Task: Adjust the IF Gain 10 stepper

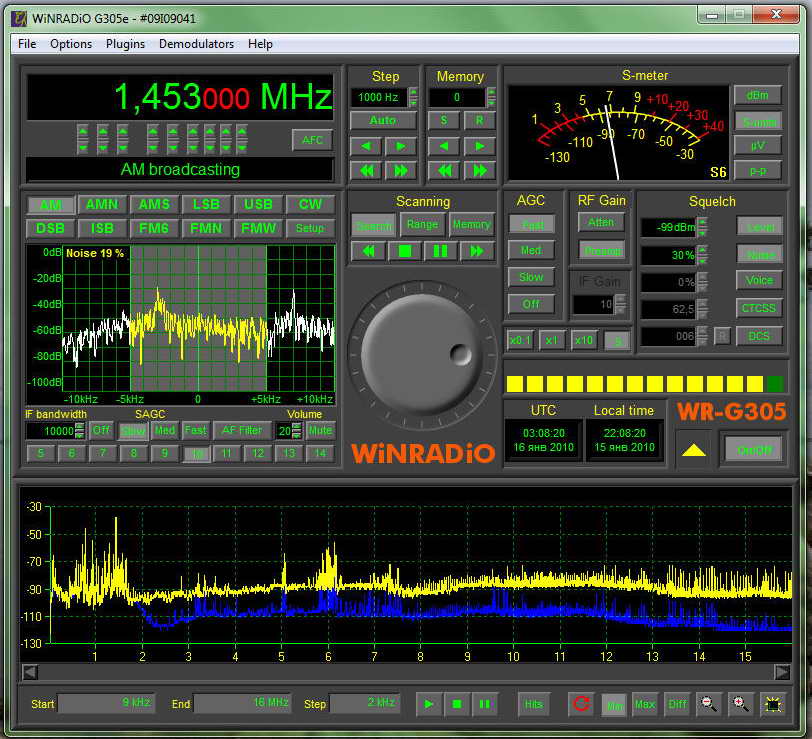Action: tap(619, 305)
